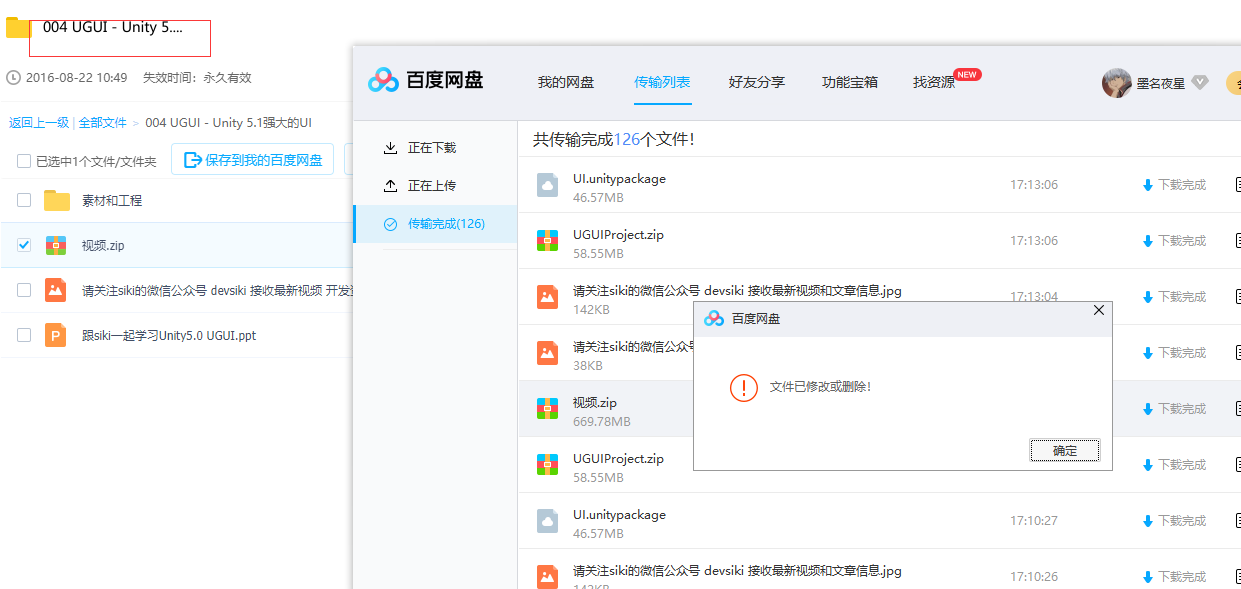This screenshot has height=589, width=1241.
Task: Show the 正在上传 list in the sidebar
Action: click(x=435, y=186)
